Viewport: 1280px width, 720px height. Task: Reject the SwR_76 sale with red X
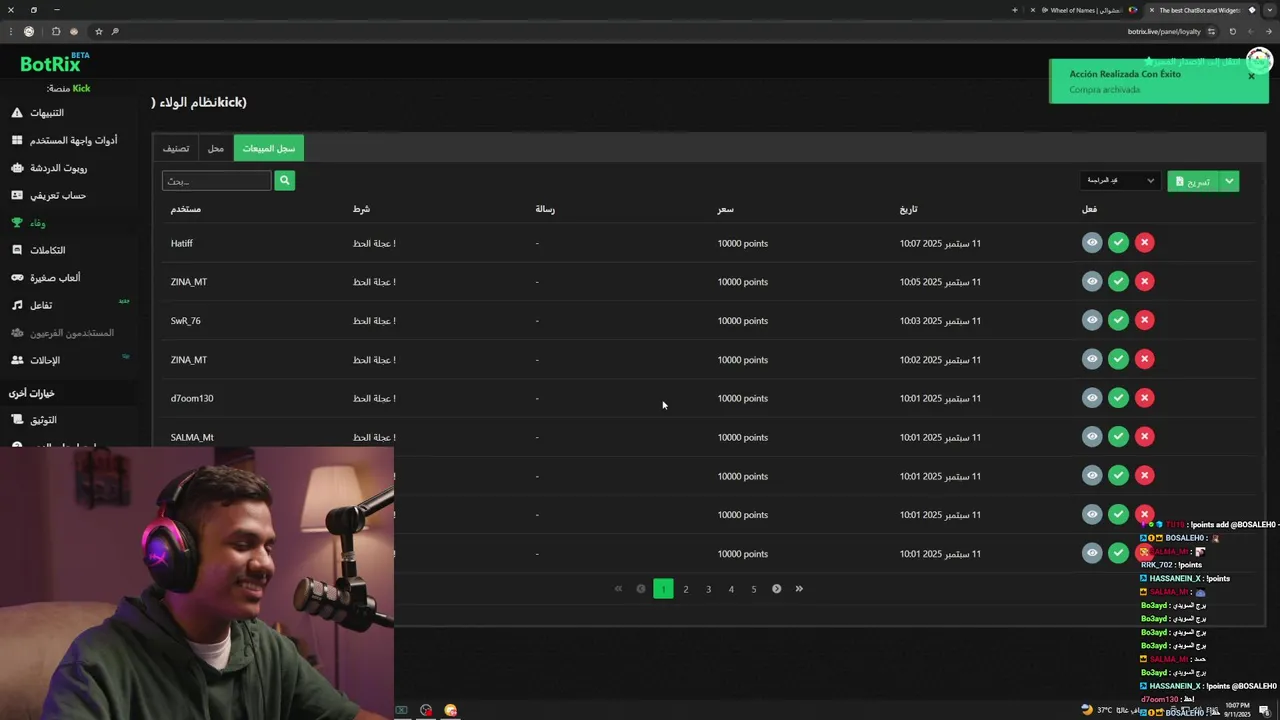(1144, 320)
